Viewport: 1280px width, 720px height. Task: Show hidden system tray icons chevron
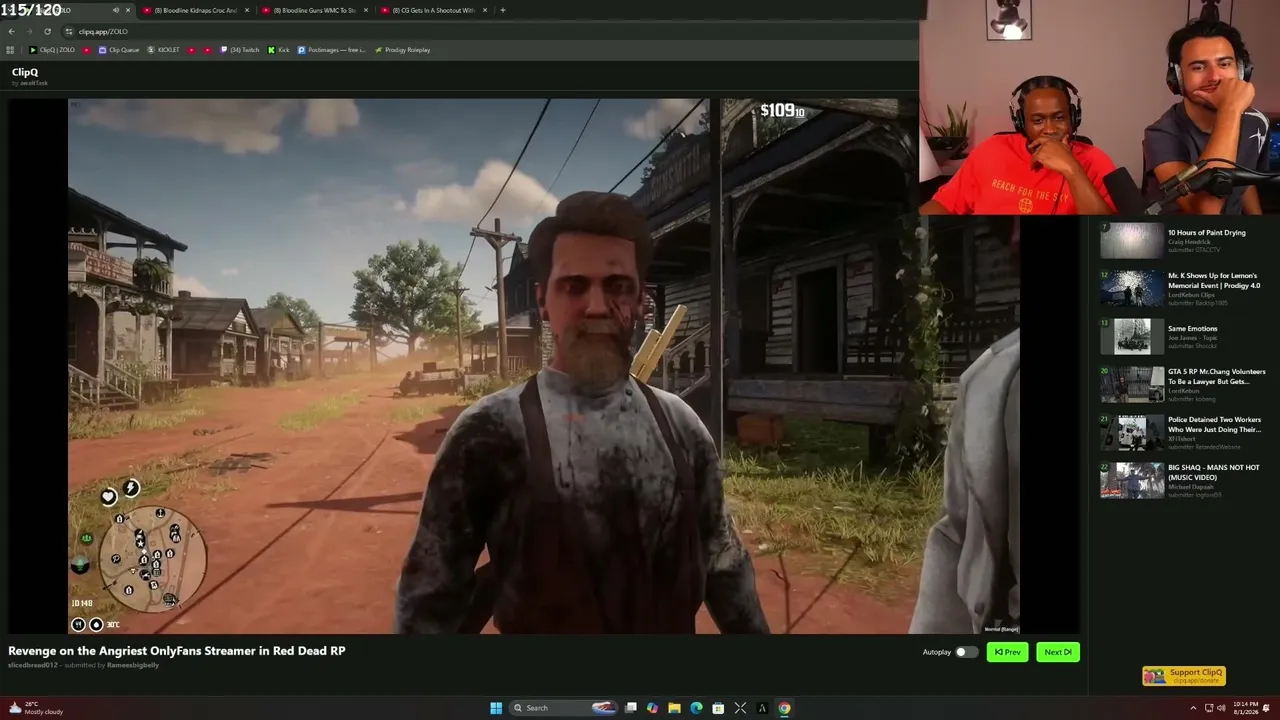click(x=1195, y=708)
